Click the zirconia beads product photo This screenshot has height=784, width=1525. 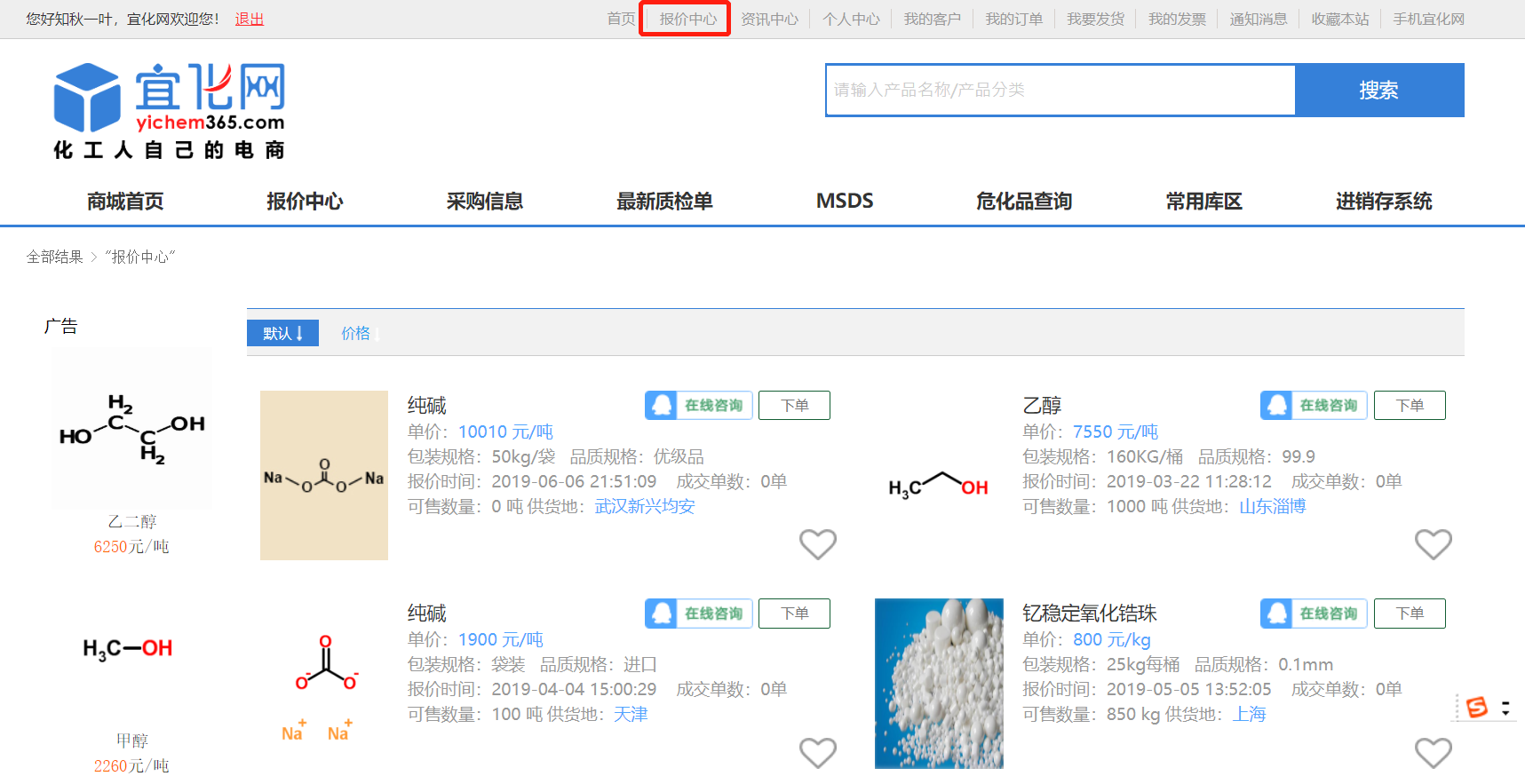click(x=939, y=683)
